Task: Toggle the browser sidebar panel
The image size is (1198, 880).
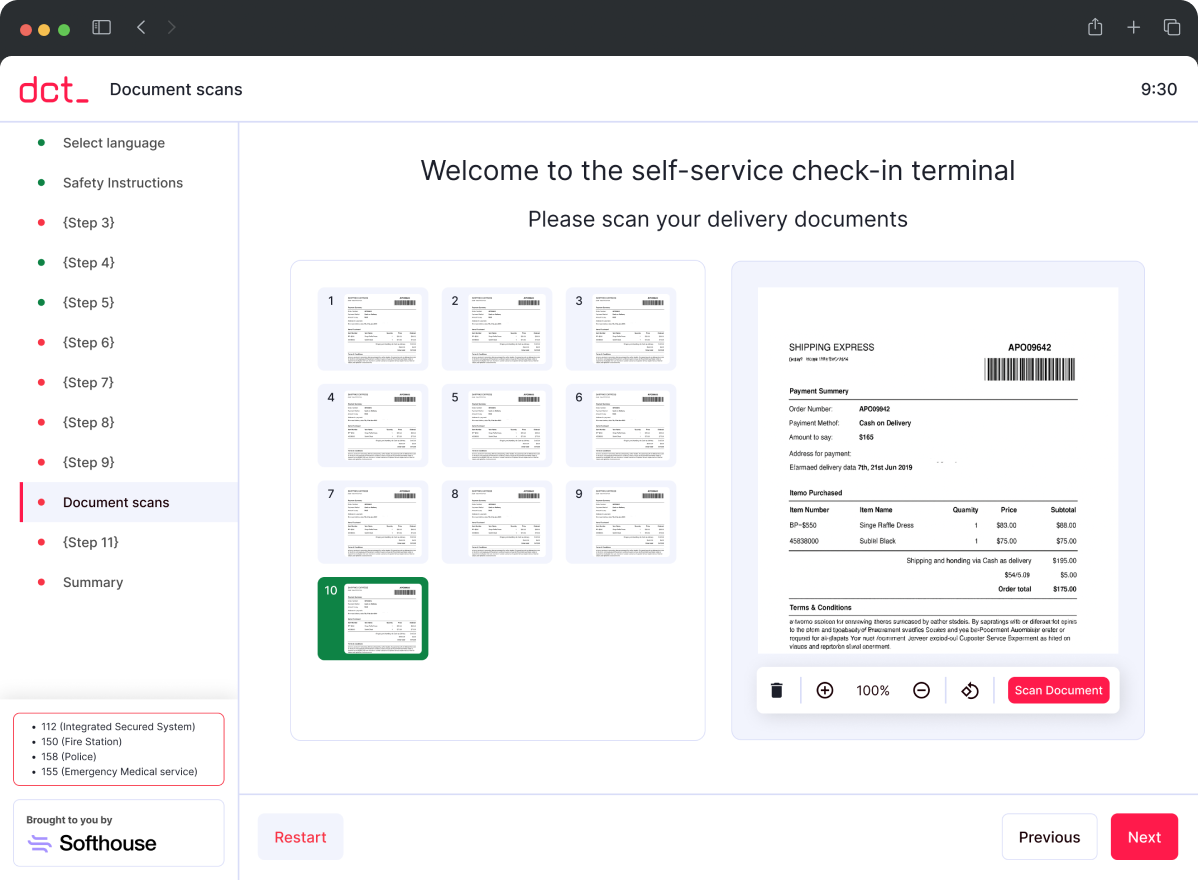Action: coord(101,27)
